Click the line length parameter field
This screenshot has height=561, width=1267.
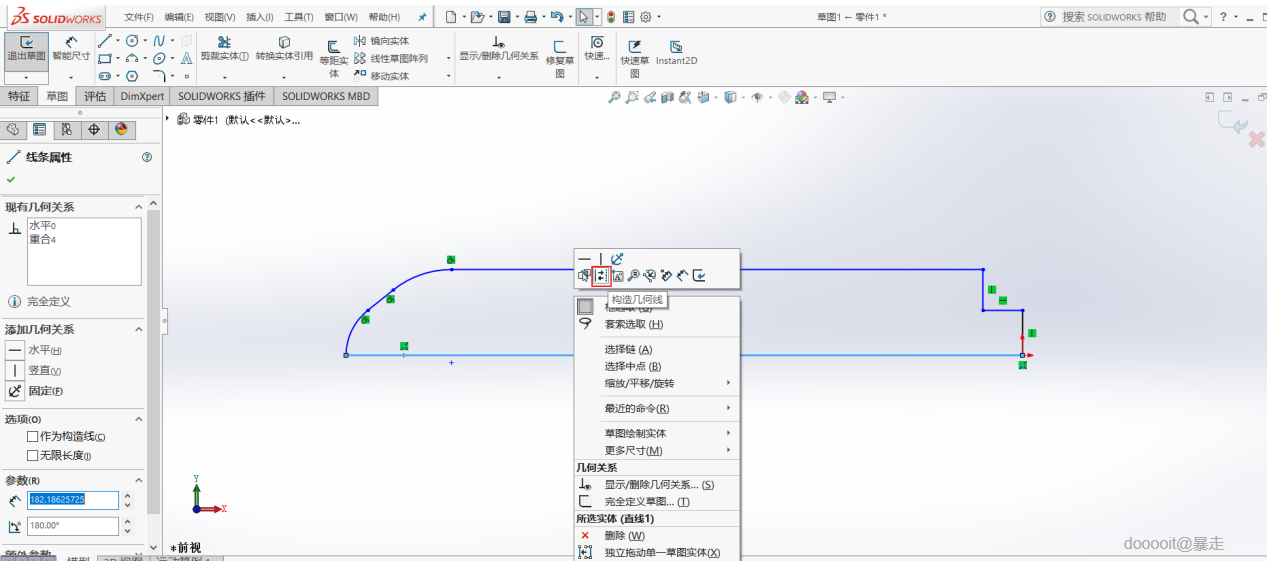pos(72,500)
